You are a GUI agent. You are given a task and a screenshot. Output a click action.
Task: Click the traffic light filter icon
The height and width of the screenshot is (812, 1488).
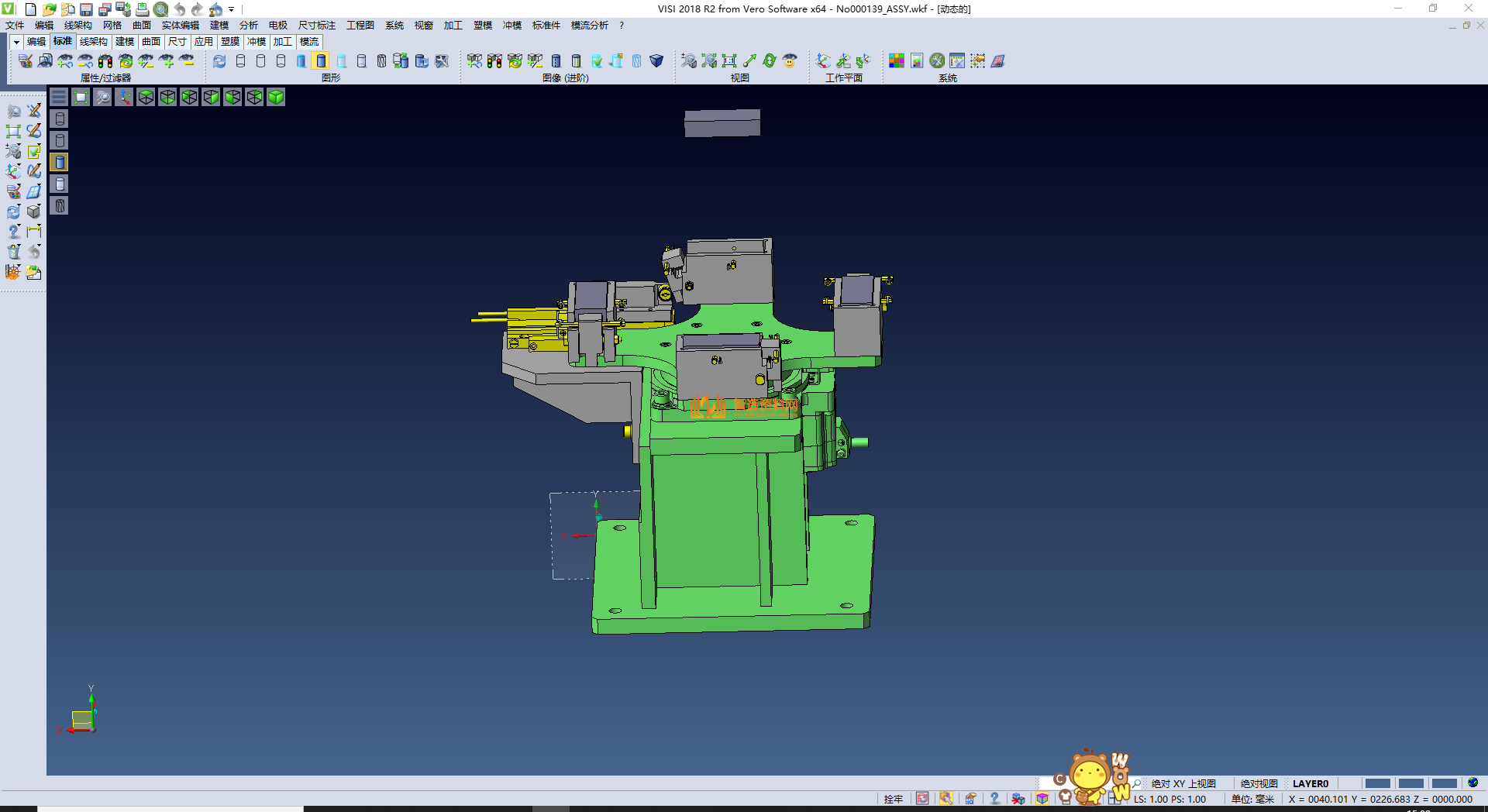(x=105, y=61)
